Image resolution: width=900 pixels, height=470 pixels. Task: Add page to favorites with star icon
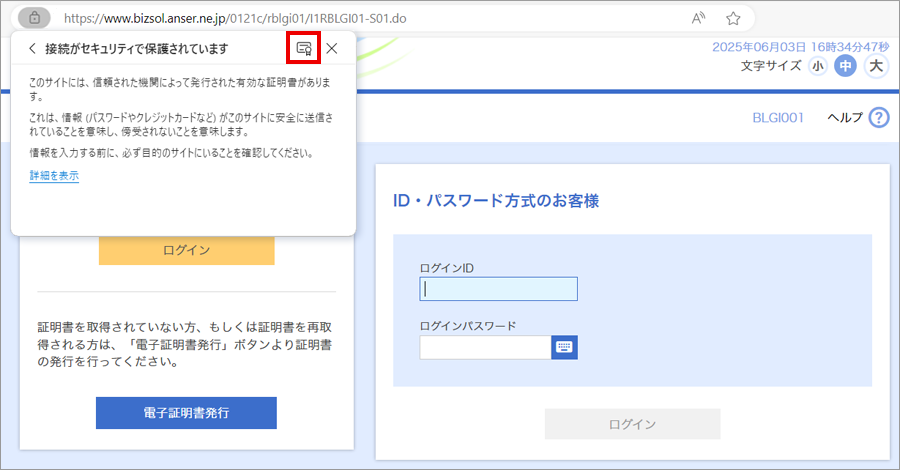pyautogui.click(x=733, y=18)
